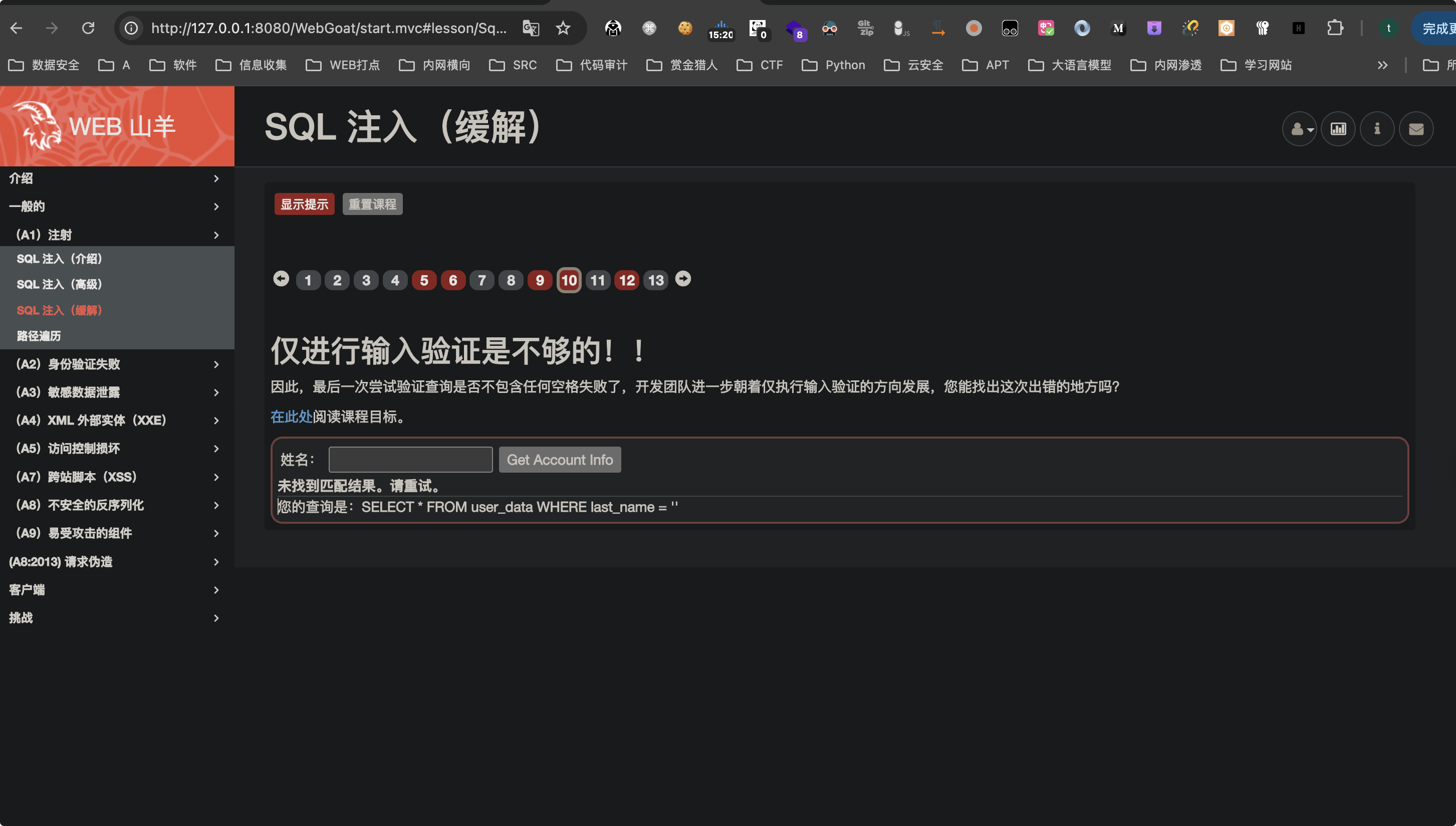
Task: Click the 重置课程 reset button
Action: coord(372,204)
